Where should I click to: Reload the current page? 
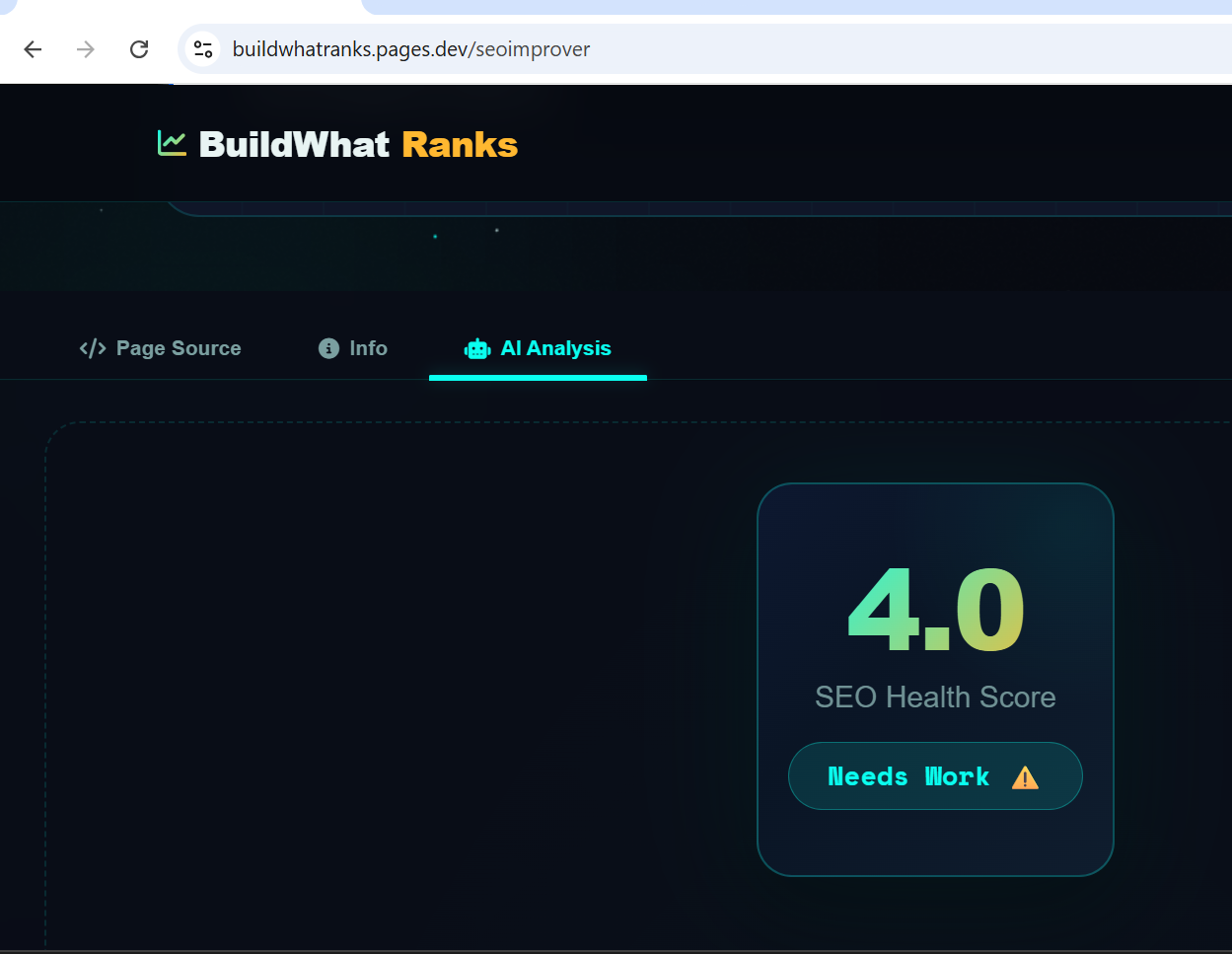tap(139, 49)
